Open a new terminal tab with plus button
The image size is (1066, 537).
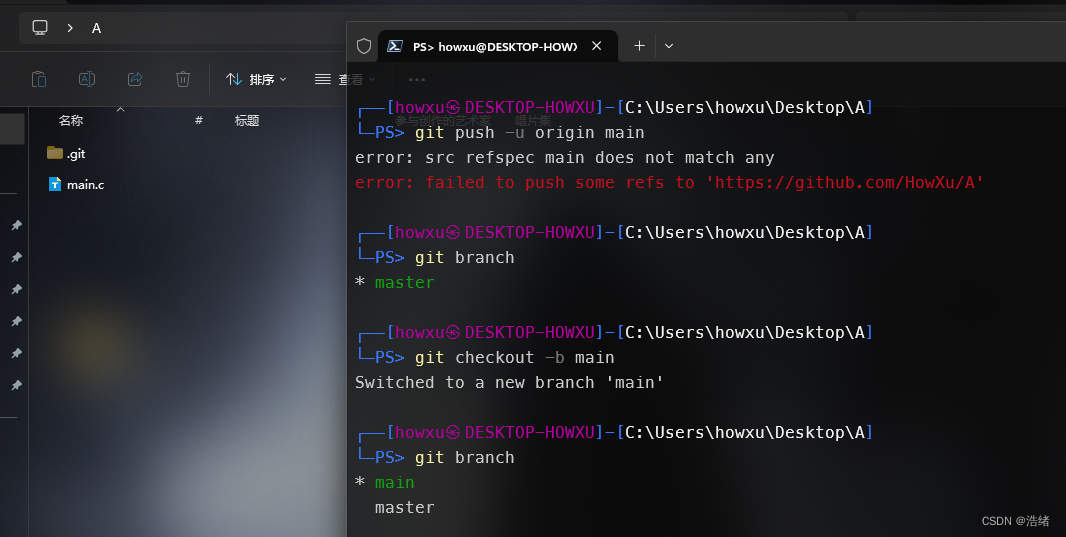pyautogui.click(x=640, y=46)
